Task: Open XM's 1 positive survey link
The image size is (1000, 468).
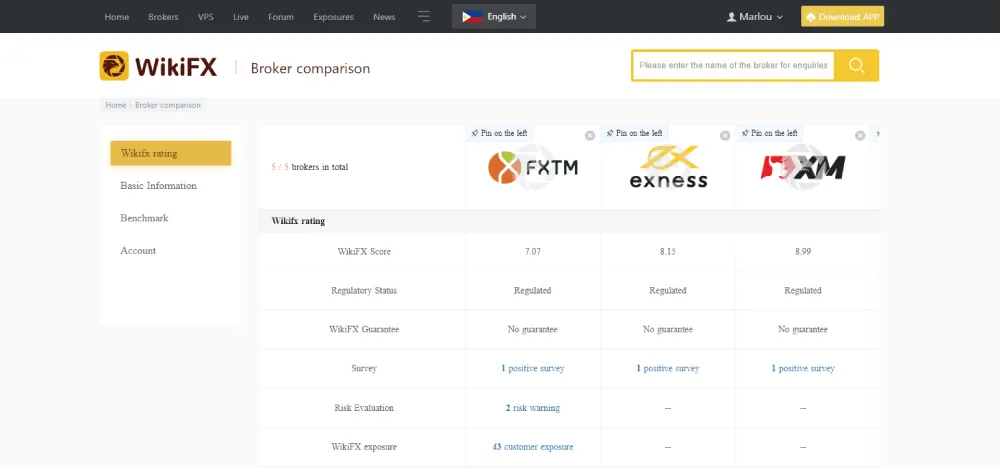Action: tap(803, 369)
